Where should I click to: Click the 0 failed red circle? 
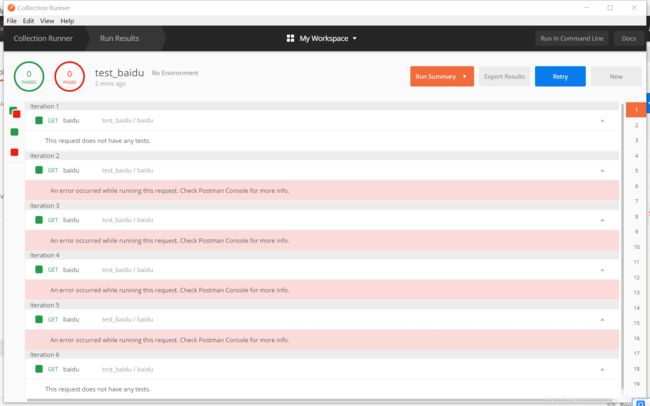tap(69, 76)
